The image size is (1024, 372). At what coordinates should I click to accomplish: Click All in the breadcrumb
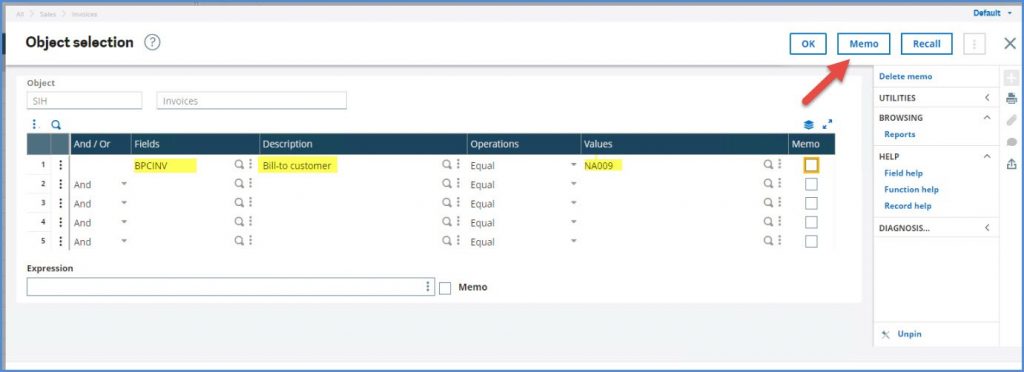point(20,14)
